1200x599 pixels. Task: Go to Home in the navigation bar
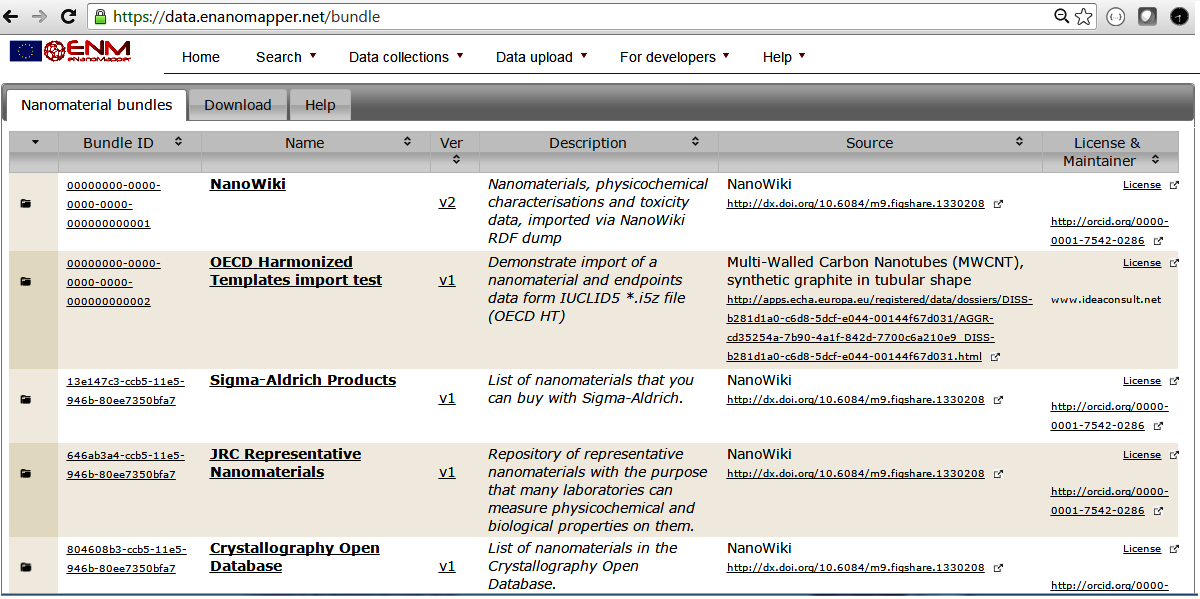tap(201, 57)
